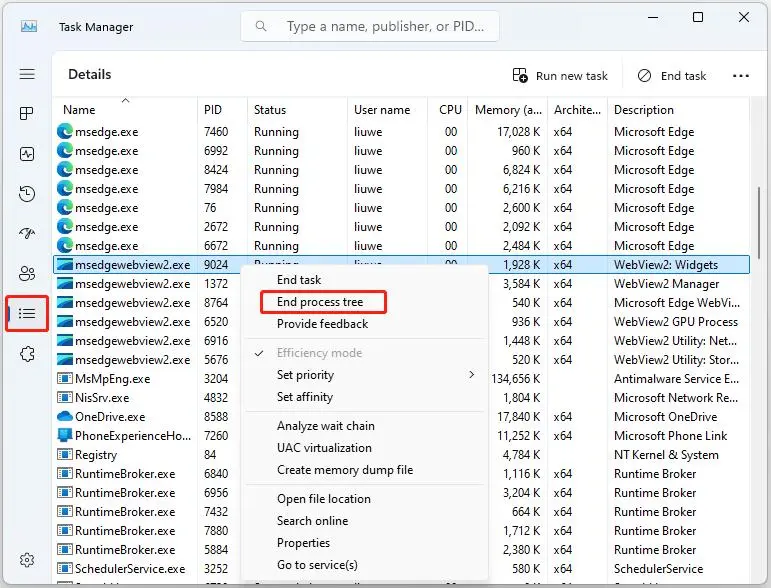Image resolution: width=771 pixels, height=588 pixels.
Task: Focus the name, publisher, or PID search box
Action: click(x=370, y=26)
